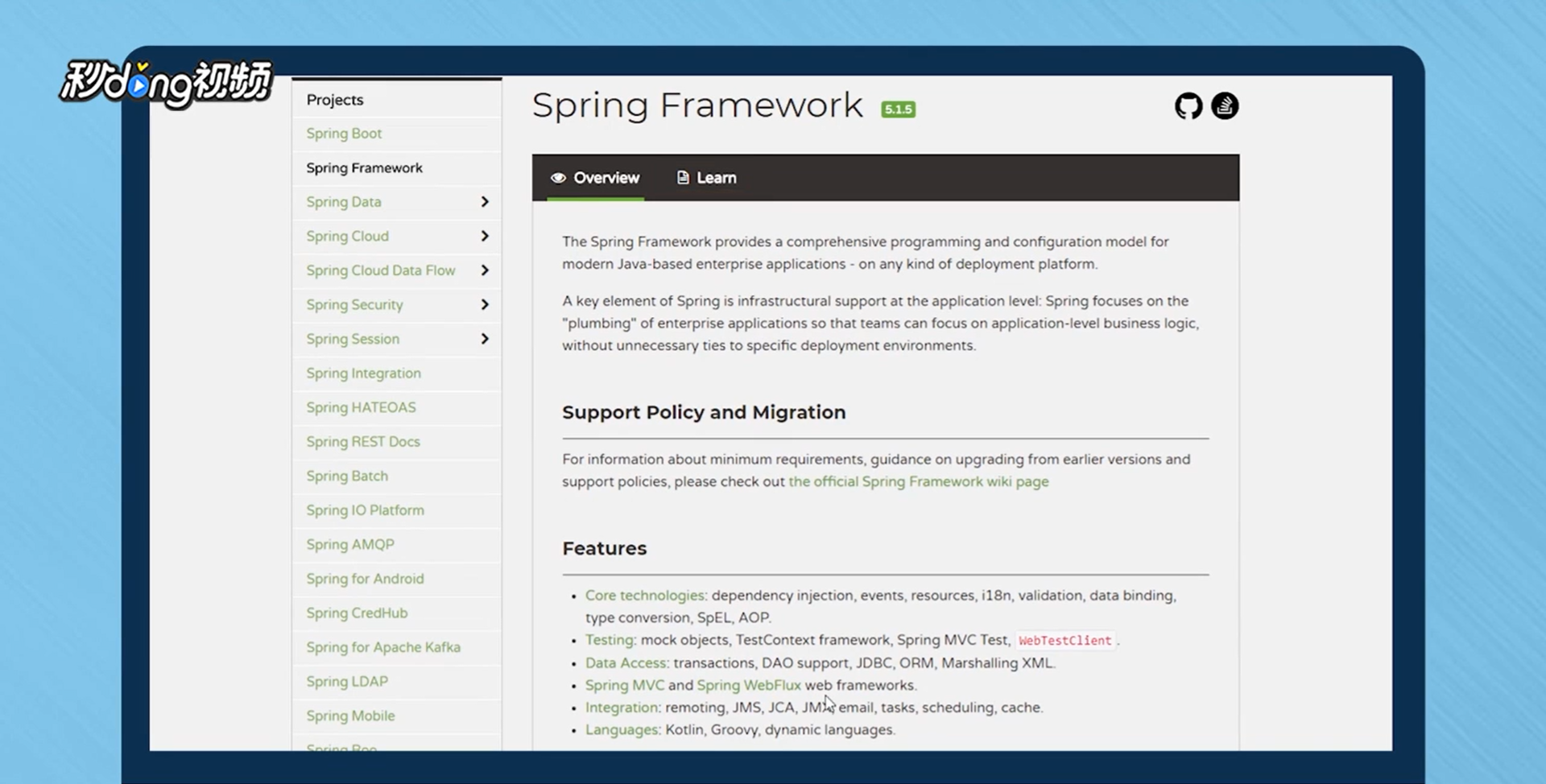Open the Spring WebFlux link
1546x784 pixels.
749,685
